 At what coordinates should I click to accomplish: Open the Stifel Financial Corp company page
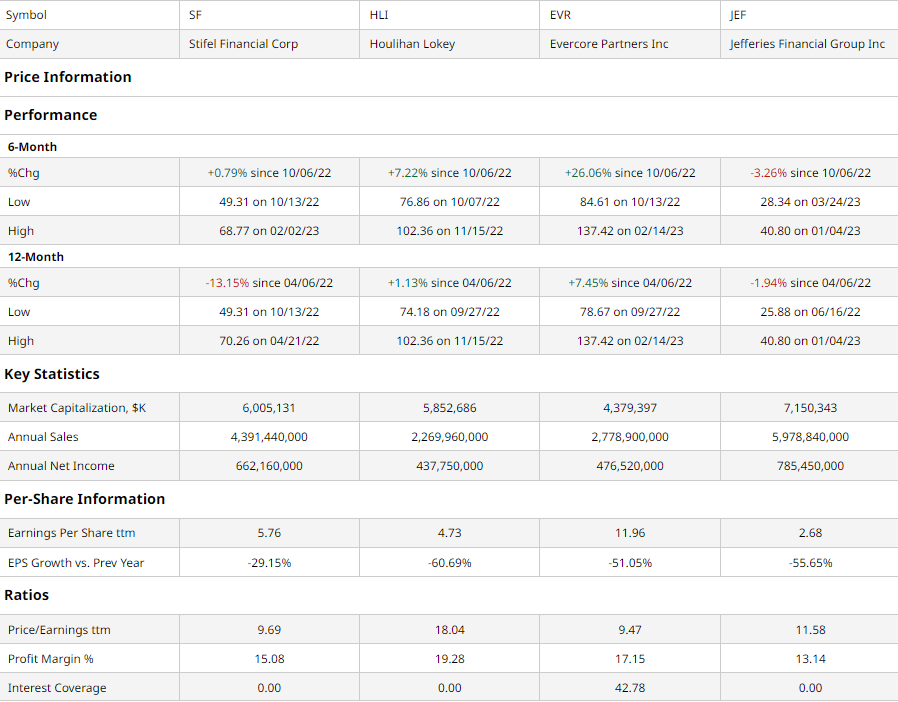[240, 44]
